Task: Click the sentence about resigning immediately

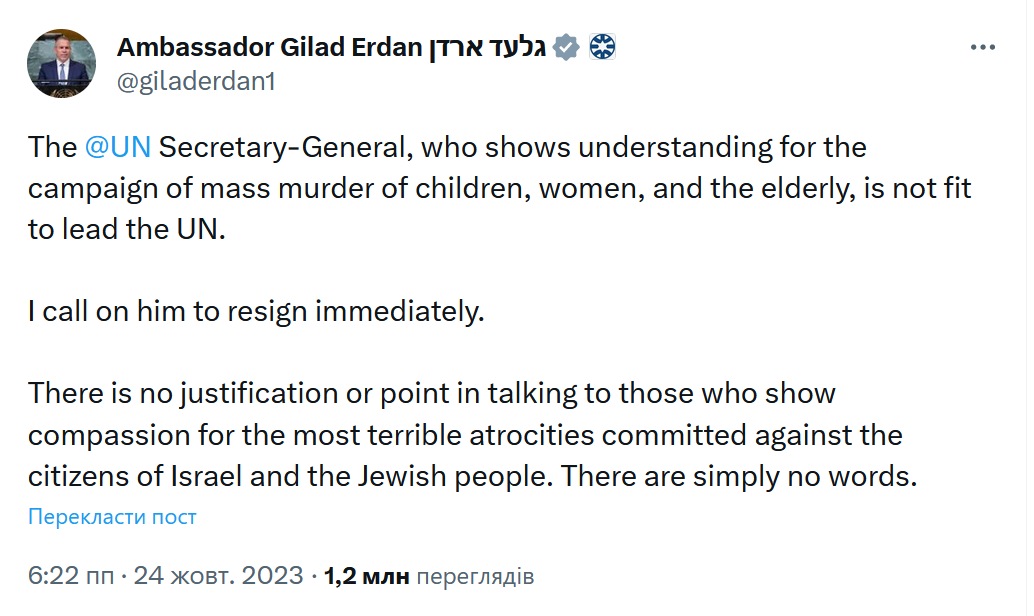Action: (x=256, y=311)
